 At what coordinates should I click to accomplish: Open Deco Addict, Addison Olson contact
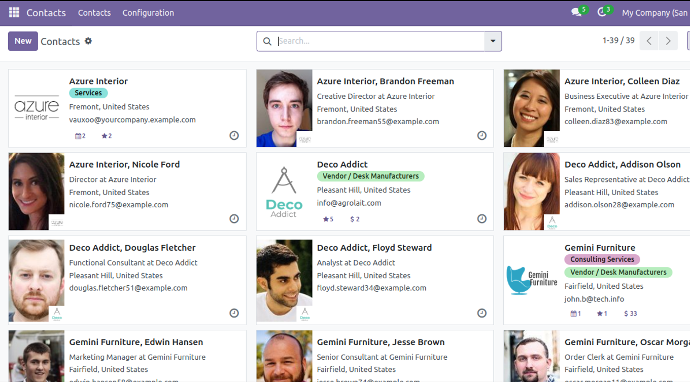622,164
